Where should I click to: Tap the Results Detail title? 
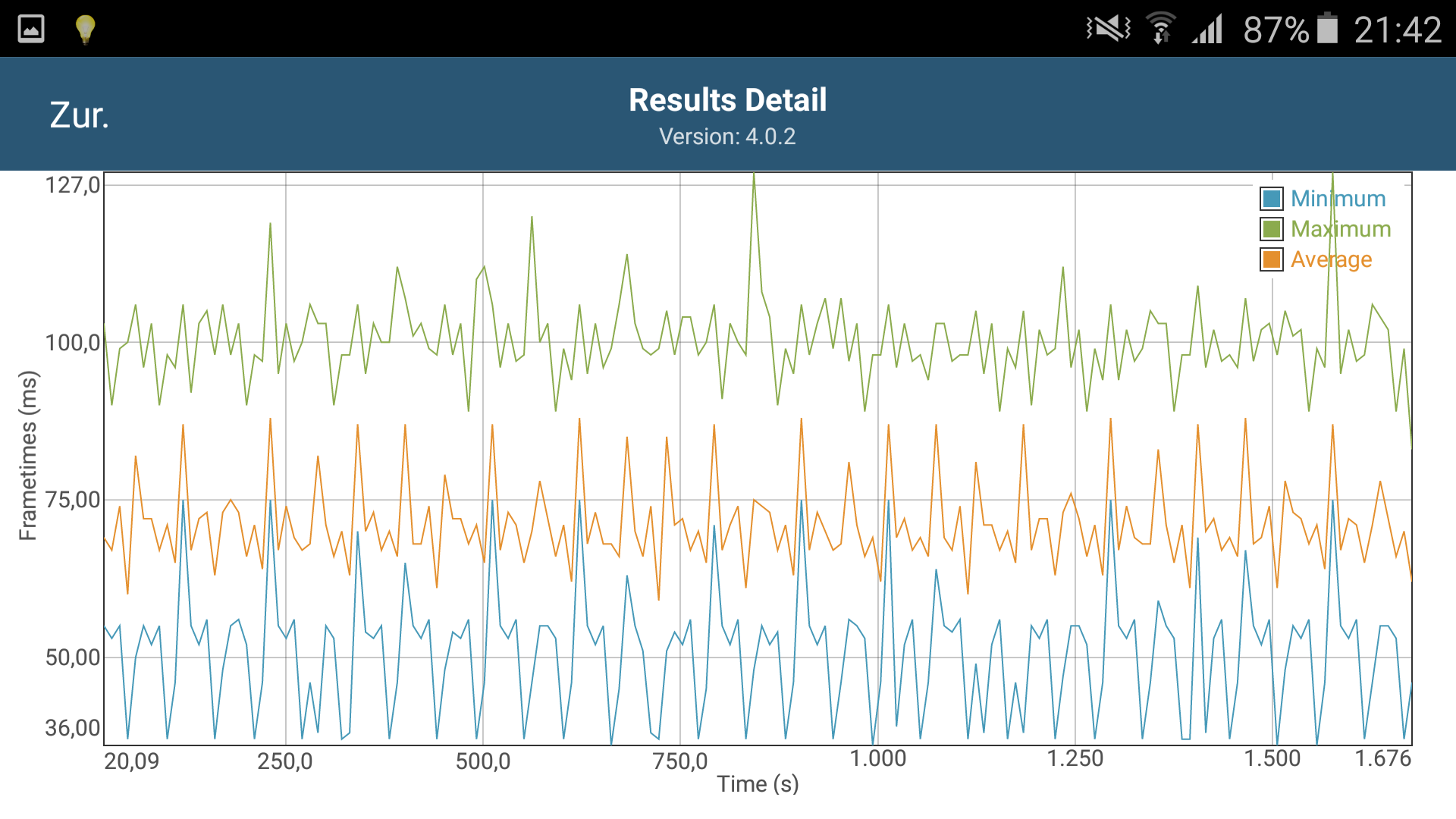coord(727,100)
